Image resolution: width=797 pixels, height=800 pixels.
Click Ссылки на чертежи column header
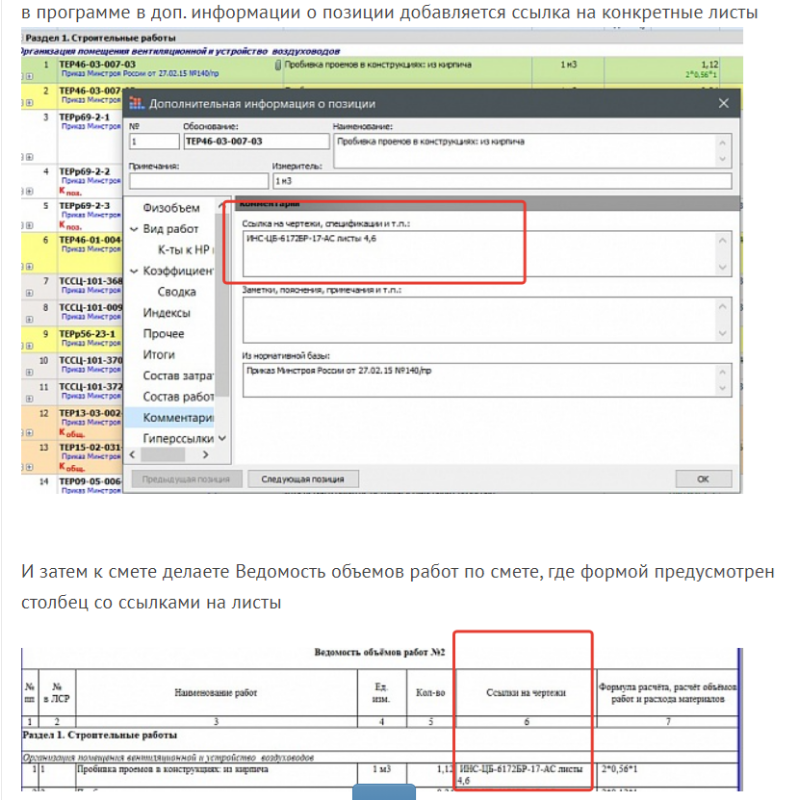pyautogui.click(x=526, y=693)
